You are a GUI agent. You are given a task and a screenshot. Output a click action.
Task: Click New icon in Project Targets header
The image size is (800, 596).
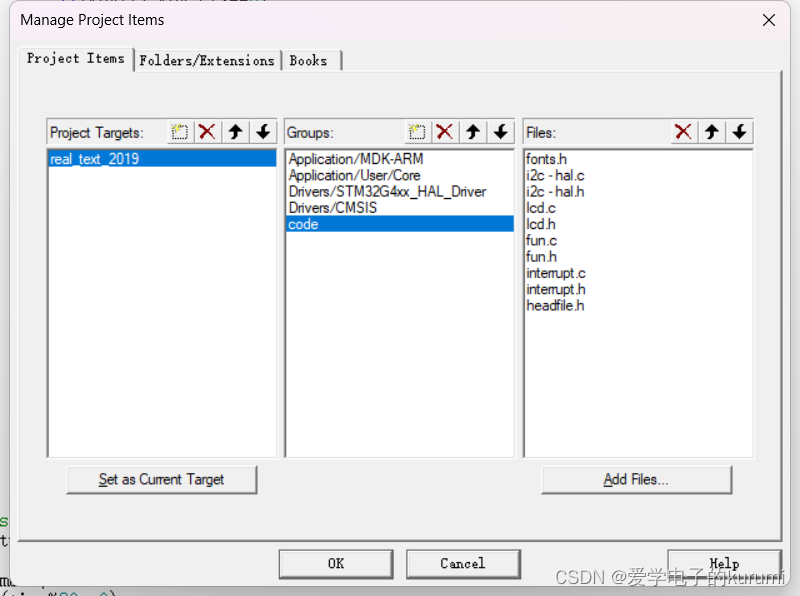pyautogui.click(x=180, y=132)
